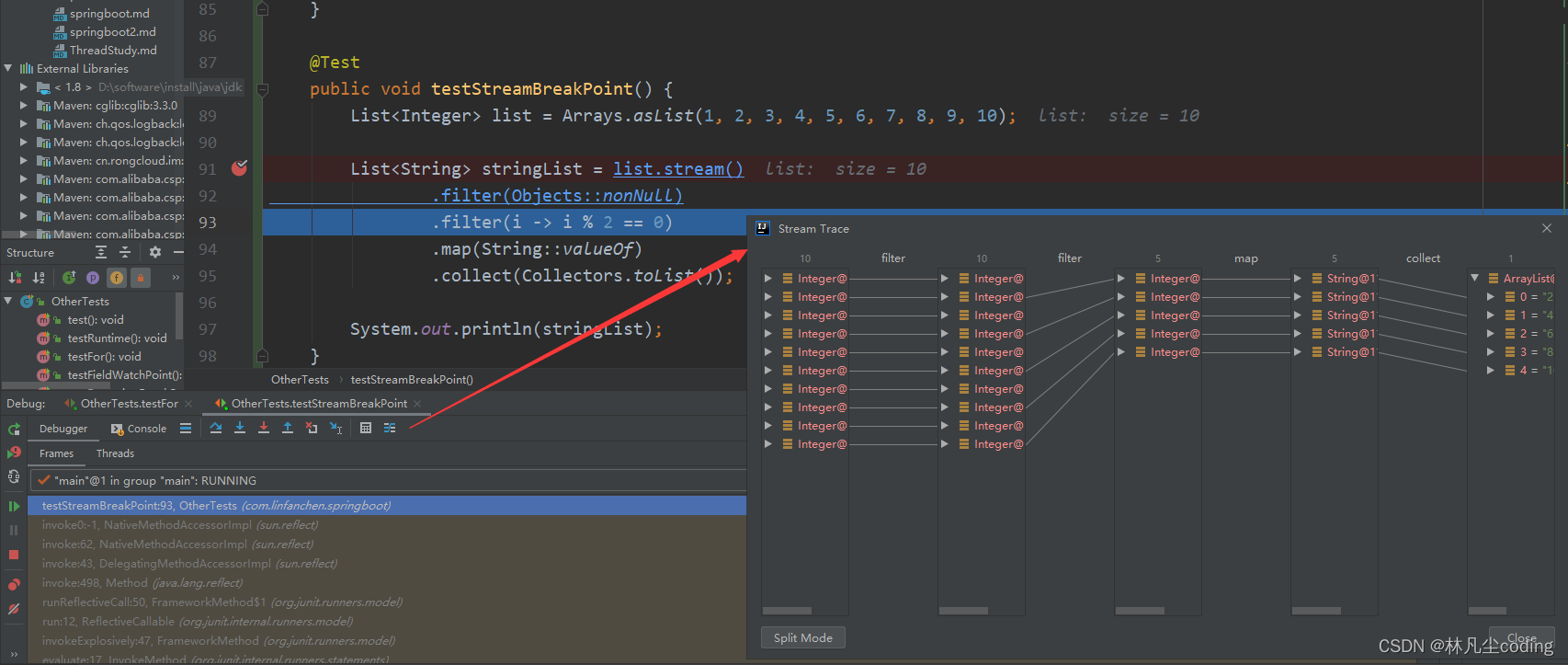Click the Step Out debugger icon
Screen dimensions: 1568x665
coord(288,428)
